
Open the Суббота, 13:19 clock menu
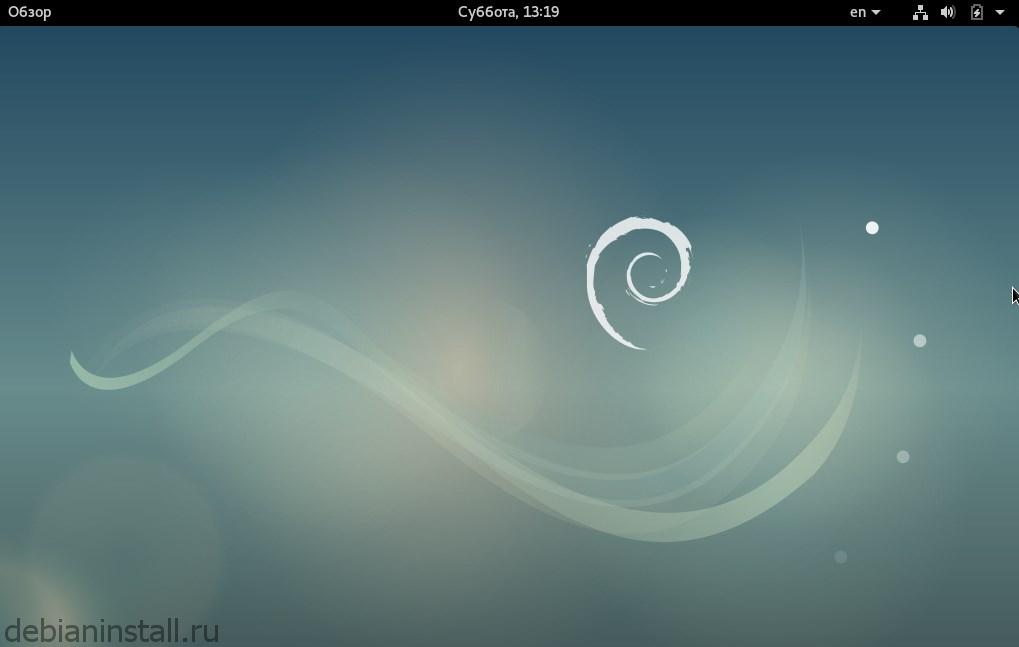click(x=508, y=12)
